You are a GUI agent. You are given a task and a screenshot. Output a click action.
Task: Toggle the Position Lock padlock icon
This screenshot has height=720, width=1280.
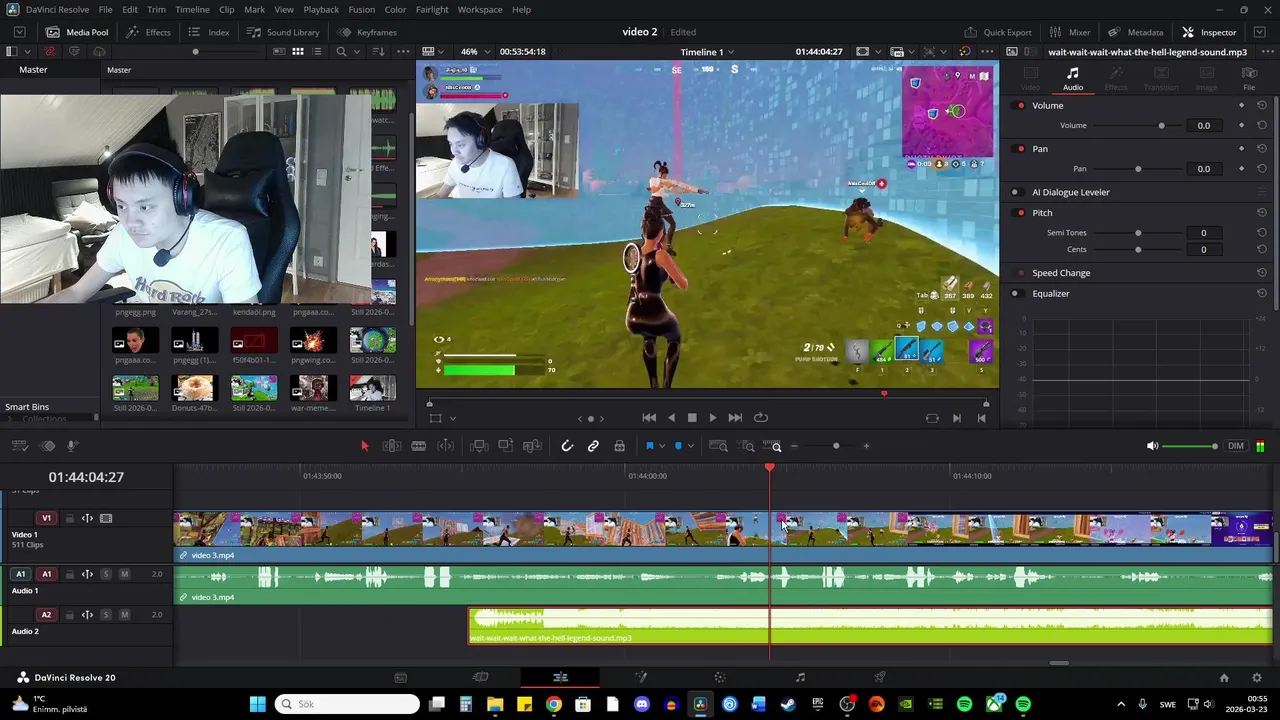tap(619, 446)
